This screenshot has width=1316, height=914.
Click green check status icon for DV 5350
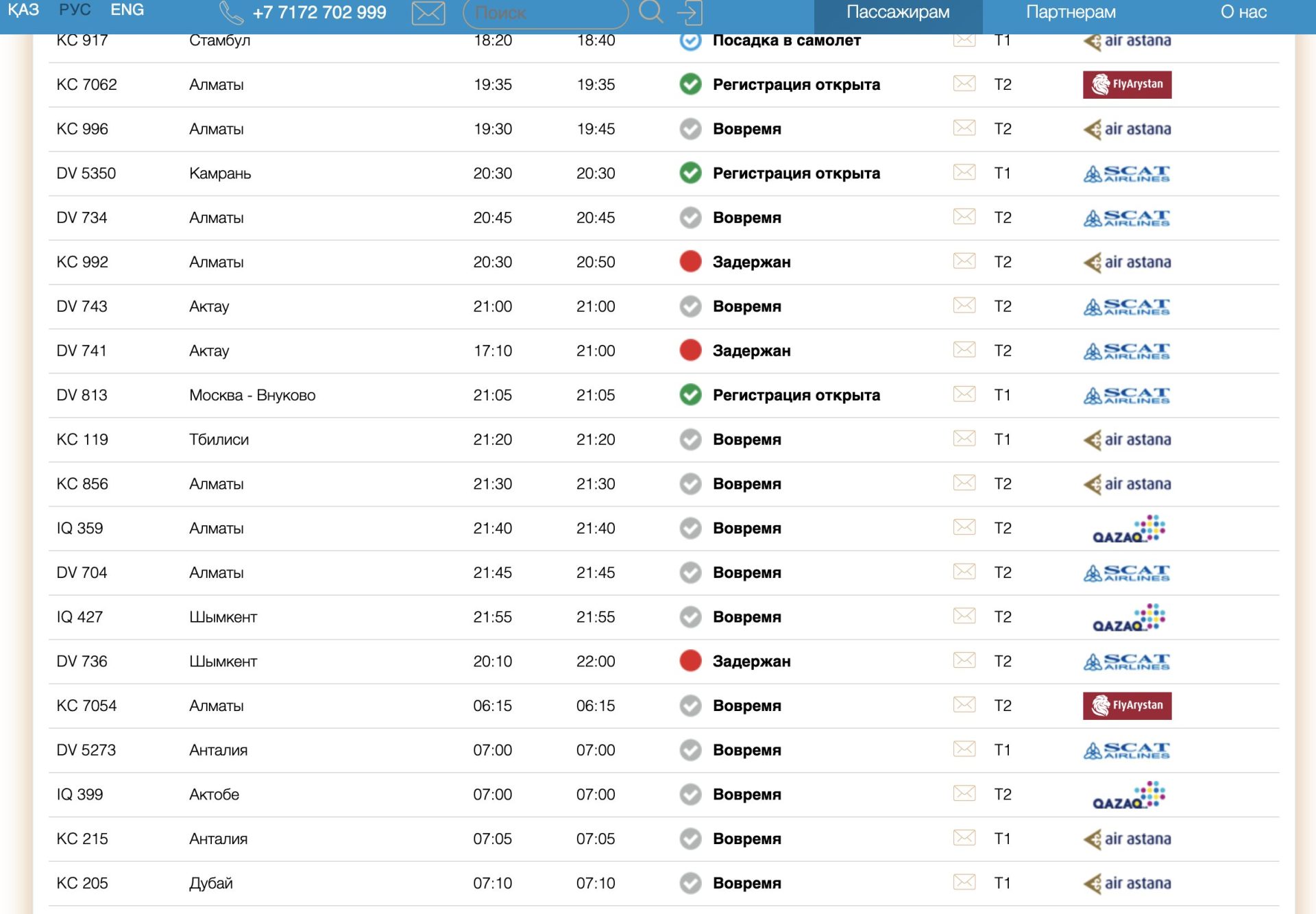[690, 173]
